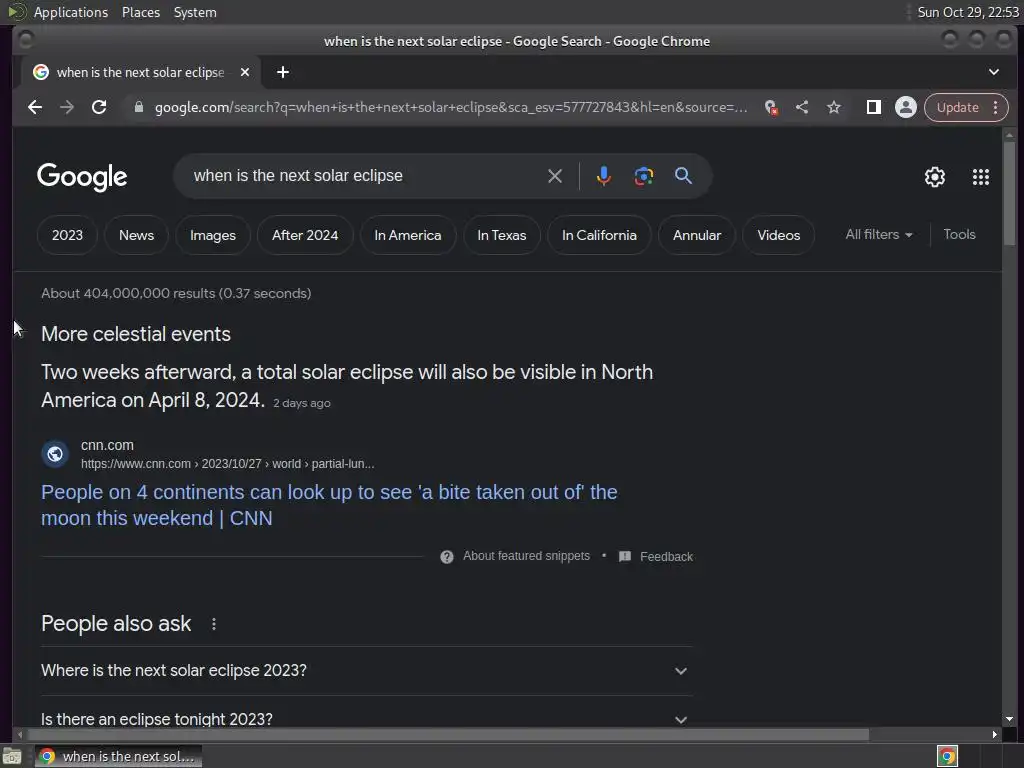The width and height of the screenshot is (1024, 768).
Task: Click the taskbar Chrome window button
Action: (119, 756)
